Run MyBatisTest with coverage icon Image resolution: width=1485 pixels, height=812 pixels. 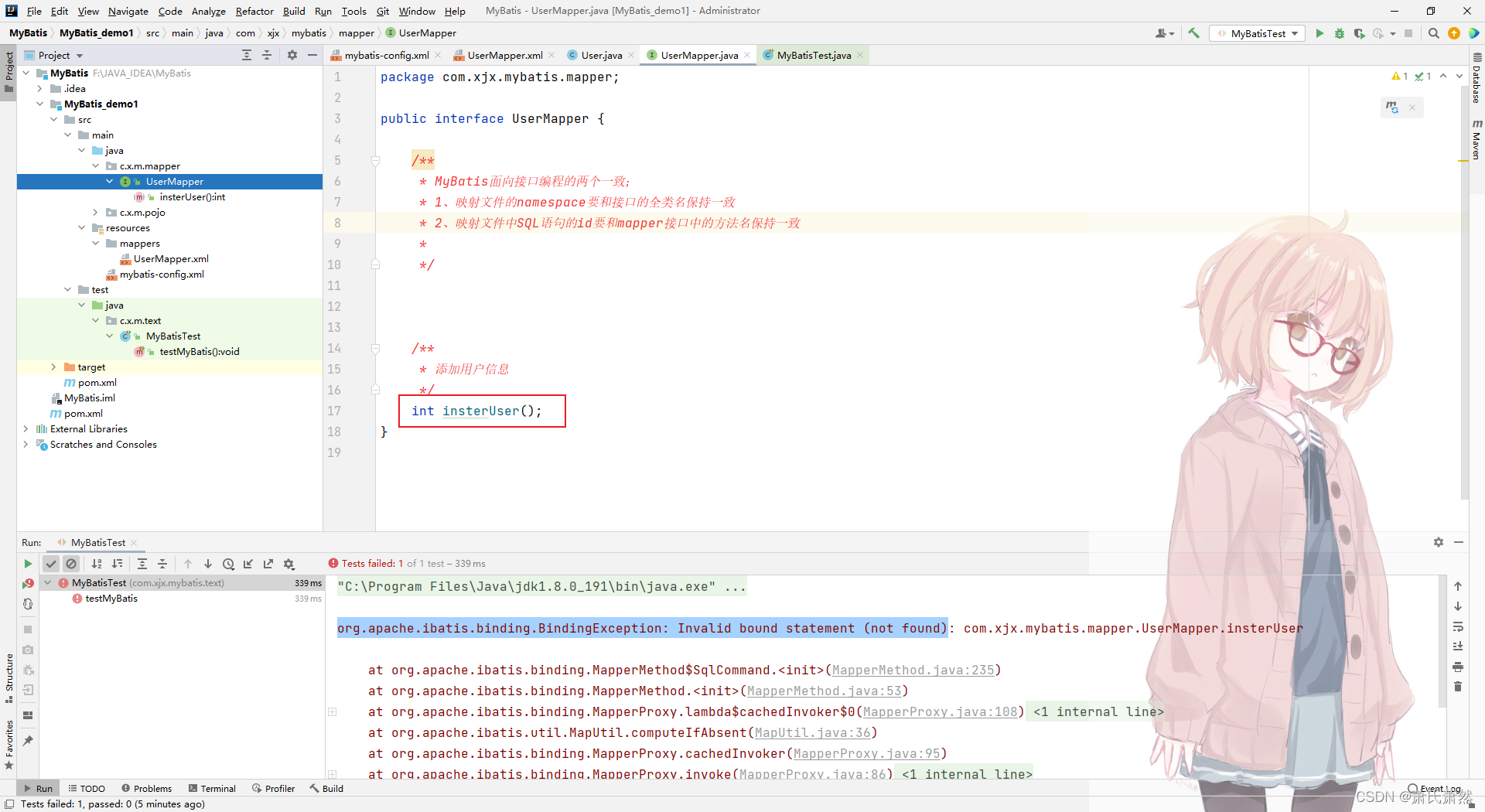(x=1359, y=33)
